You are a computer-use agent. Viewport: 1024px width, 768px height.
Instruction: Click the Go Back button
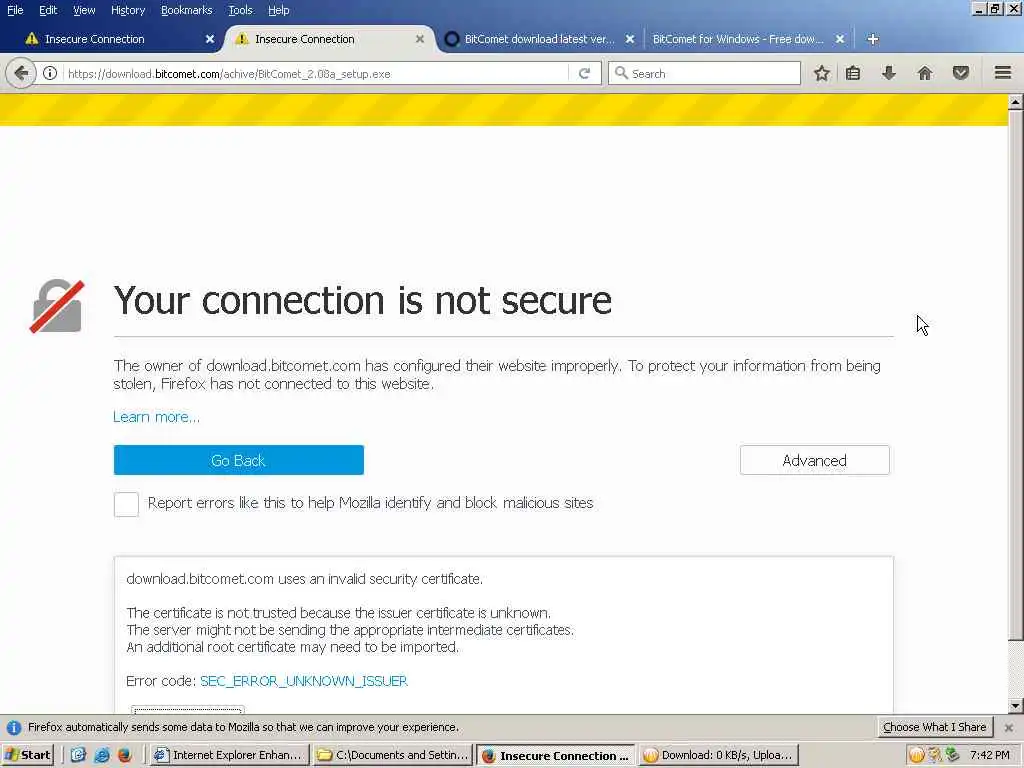[x=238, y=460]
